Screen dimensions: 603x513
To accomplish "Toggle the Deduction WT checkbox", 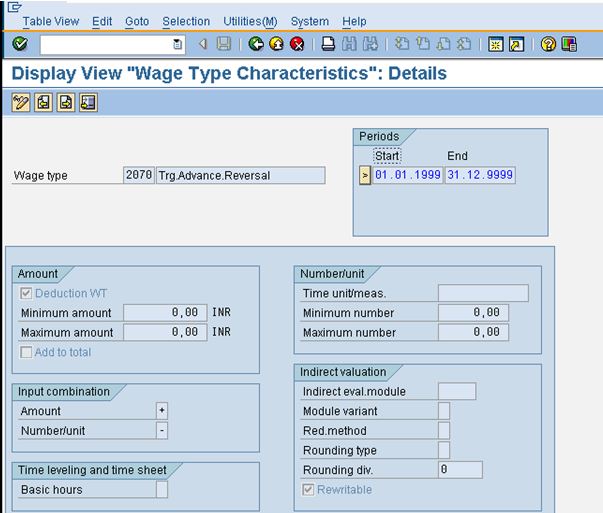I will 26,294.
